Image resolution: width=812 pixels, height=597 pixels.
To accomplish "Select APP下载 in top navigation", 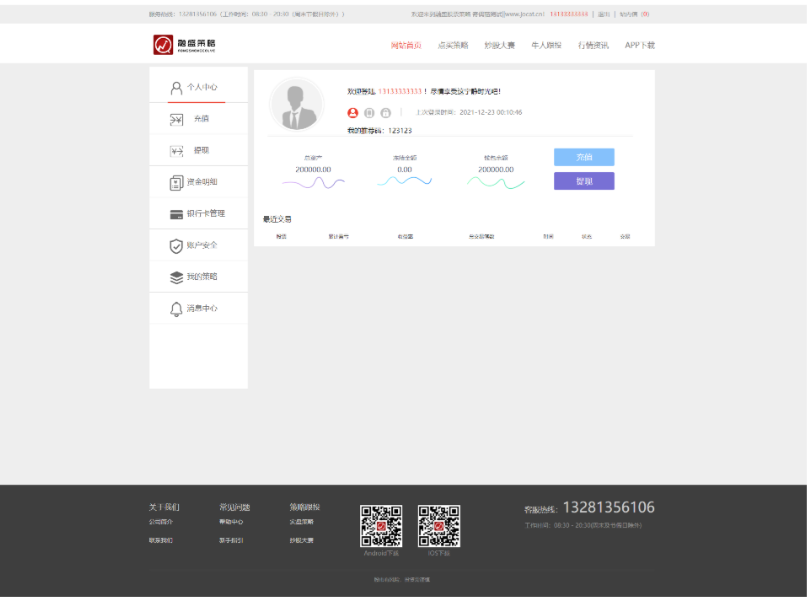I will coord(640,45).
